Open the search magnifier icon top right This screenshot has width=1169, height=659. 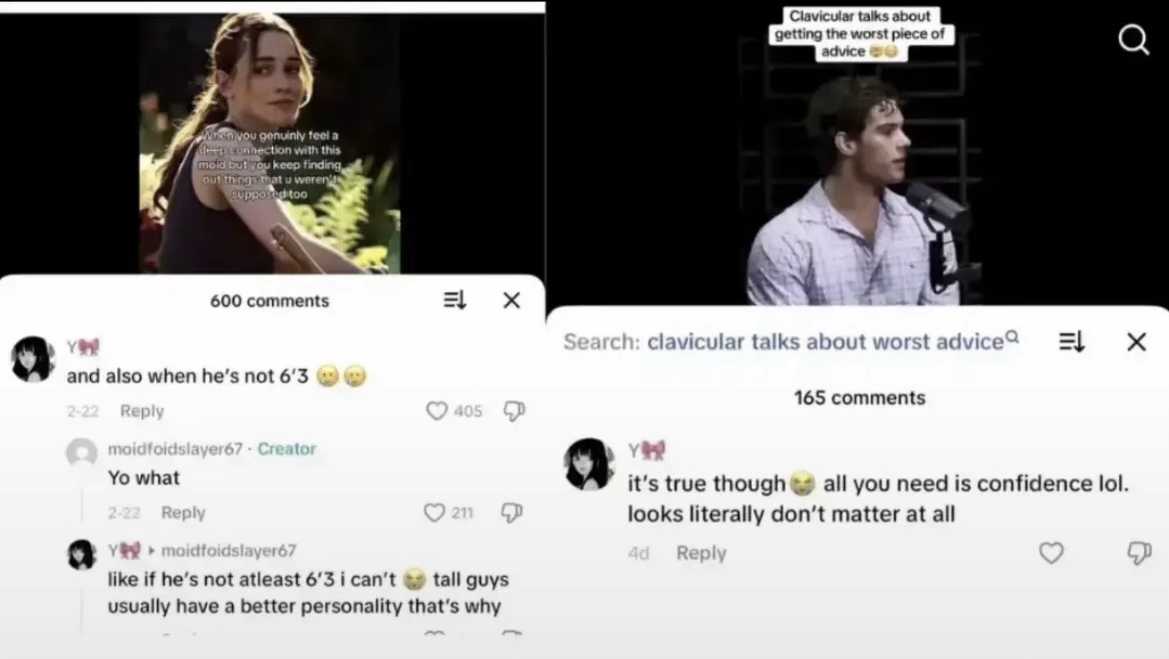pyautogui.click(x=1133, y=39)
